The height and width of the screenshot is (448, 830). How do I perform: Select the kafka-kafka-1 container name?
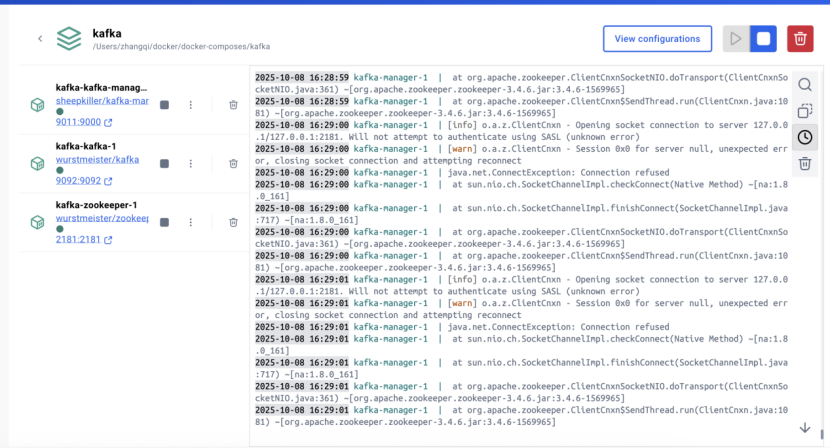point(86,146)
